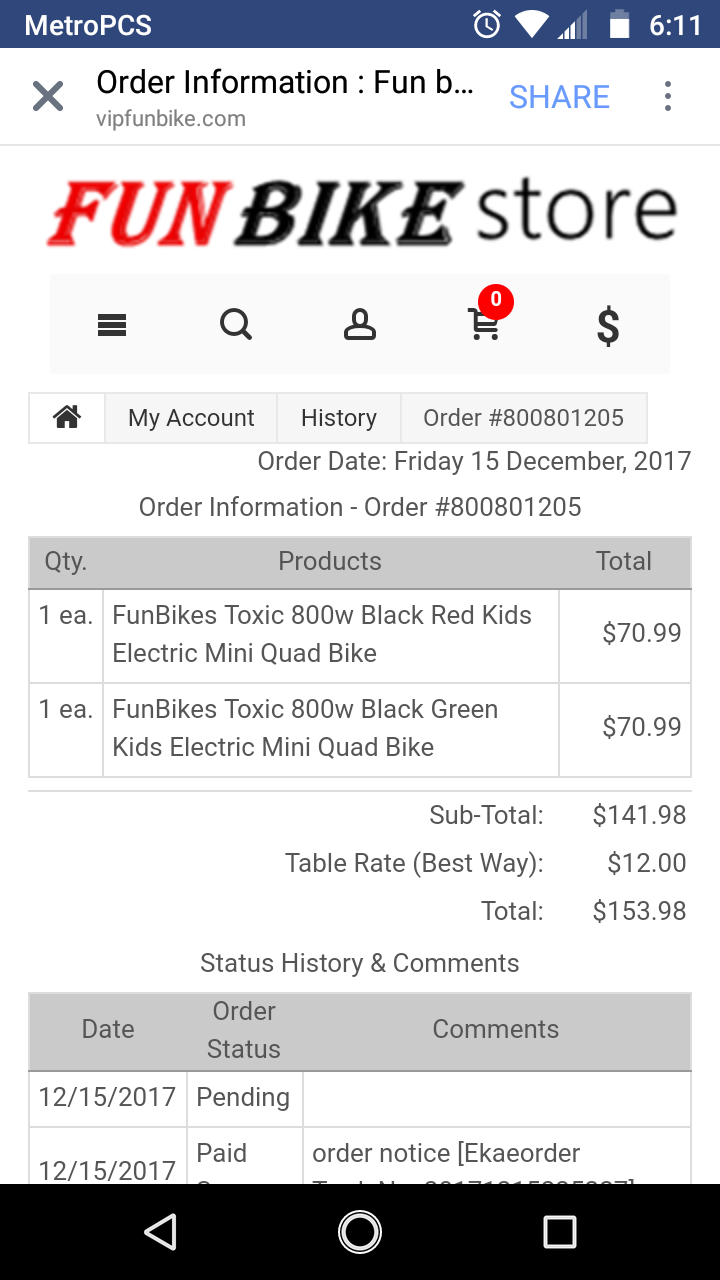The height and width of the screenshot is (1280, 720).
Task: Close the browser tab with X
Action: tap(48, 97)
